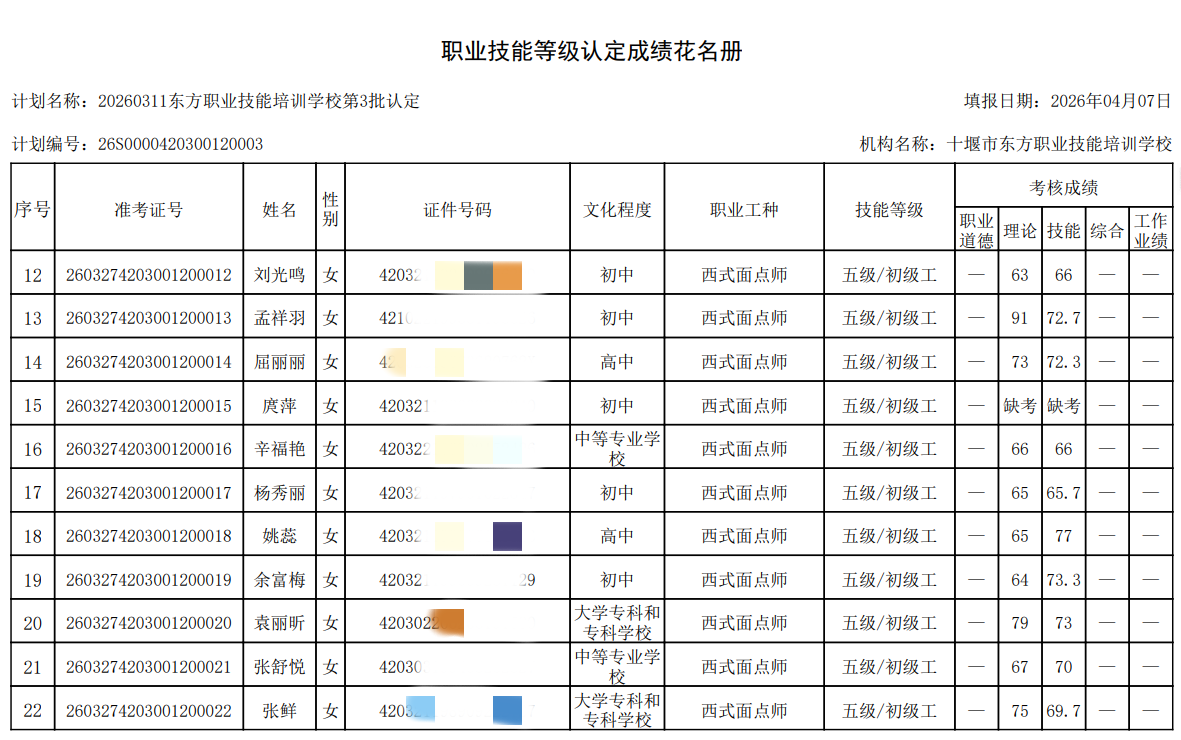
Task: Click the 序号 column header
Action: point(32,209)
